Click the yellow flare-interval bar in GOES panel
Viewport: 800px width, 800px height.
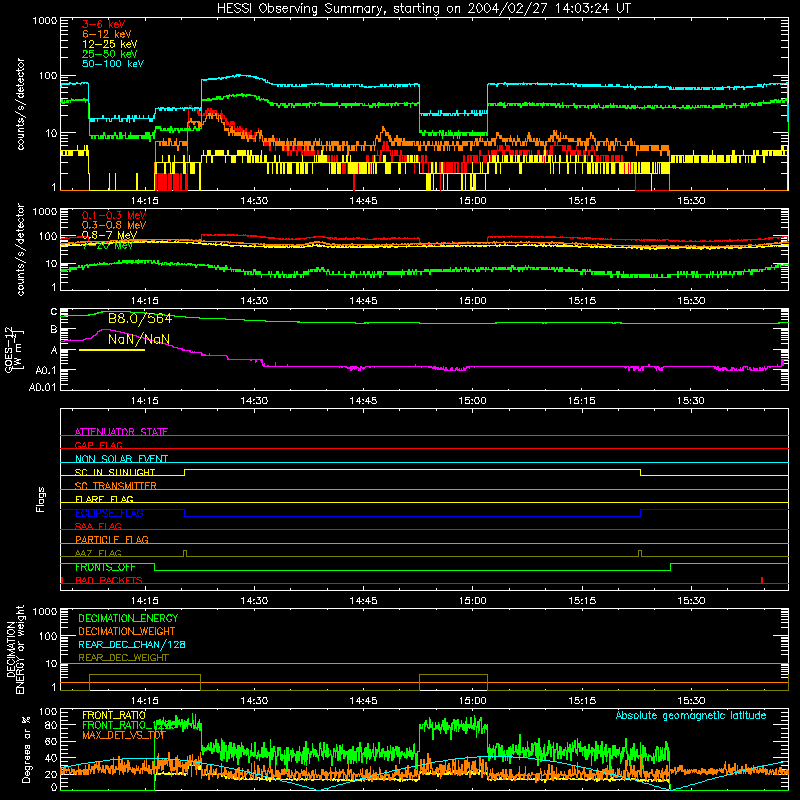(x=112, y=350)
